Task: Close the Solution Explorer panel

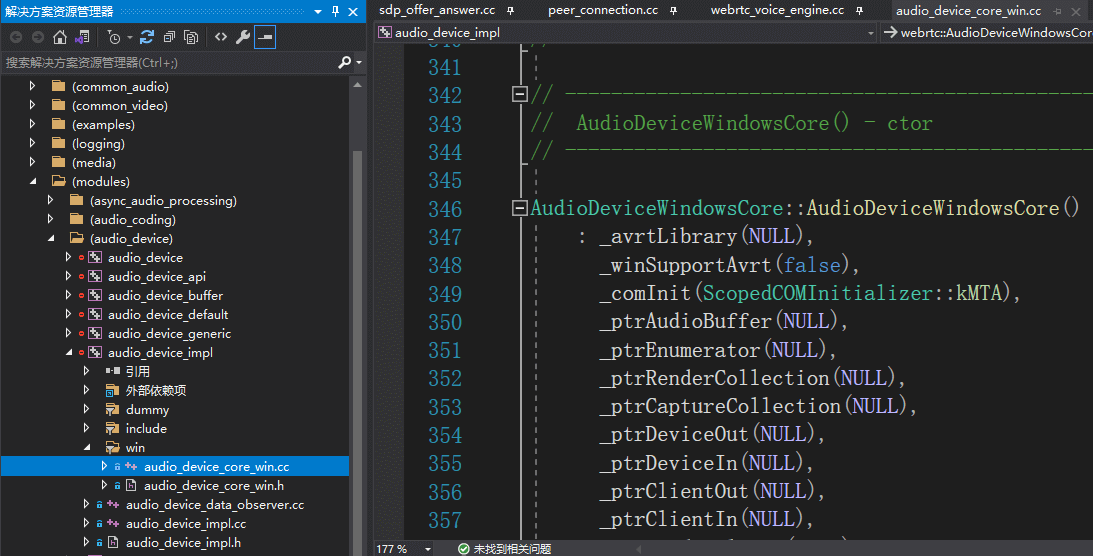Action: point(353,12)
